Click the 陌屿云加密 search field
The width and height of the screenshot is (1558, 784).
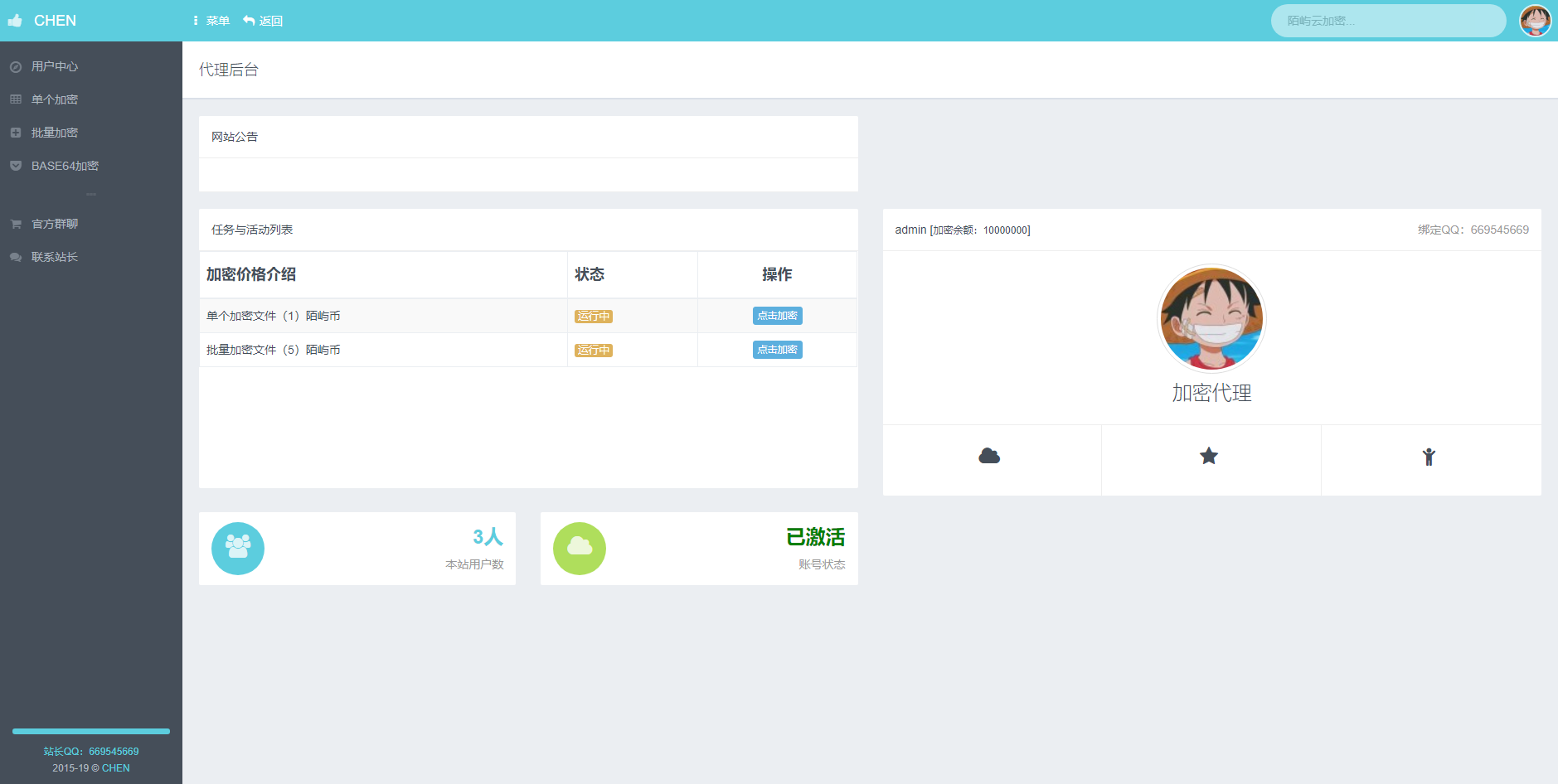click(1388, 20)
